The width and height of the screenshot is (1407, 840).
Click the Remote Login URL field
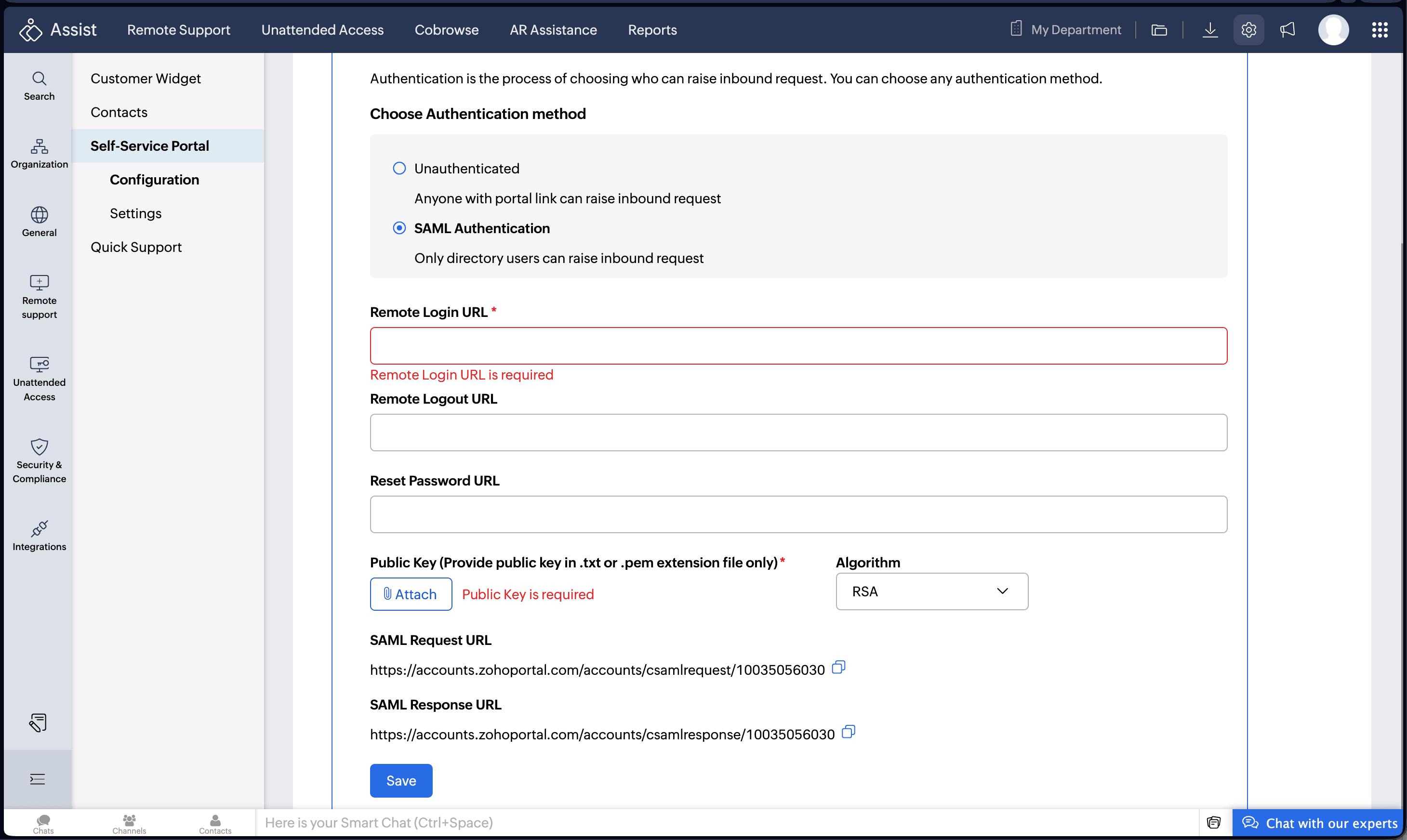tap(798, 346)
